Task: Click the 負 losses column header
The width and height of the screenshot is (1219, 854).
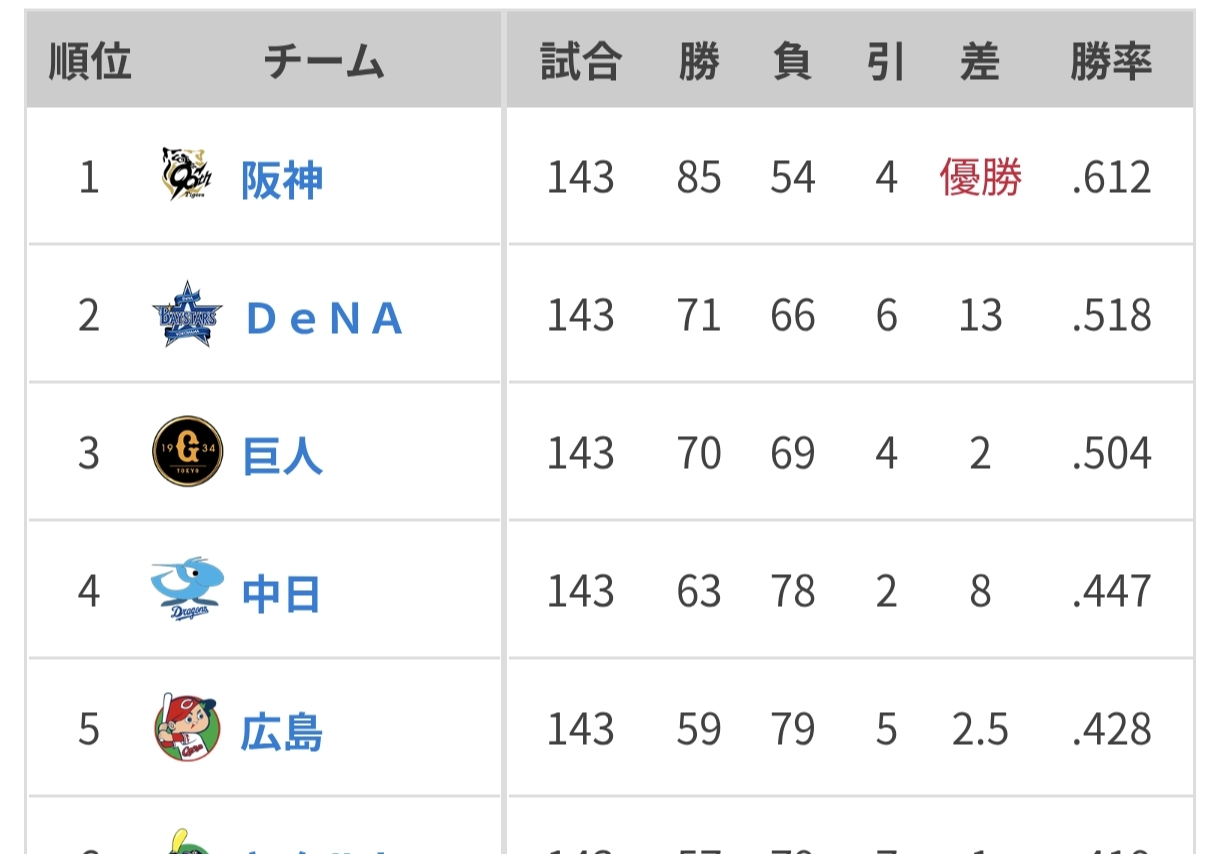Action: pos(792,62)
